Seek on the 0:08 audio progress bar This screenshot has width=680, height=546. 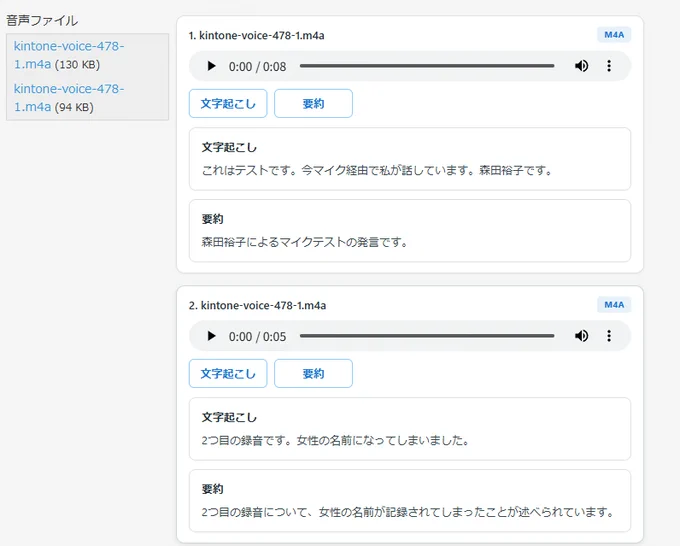click(427, 66)
